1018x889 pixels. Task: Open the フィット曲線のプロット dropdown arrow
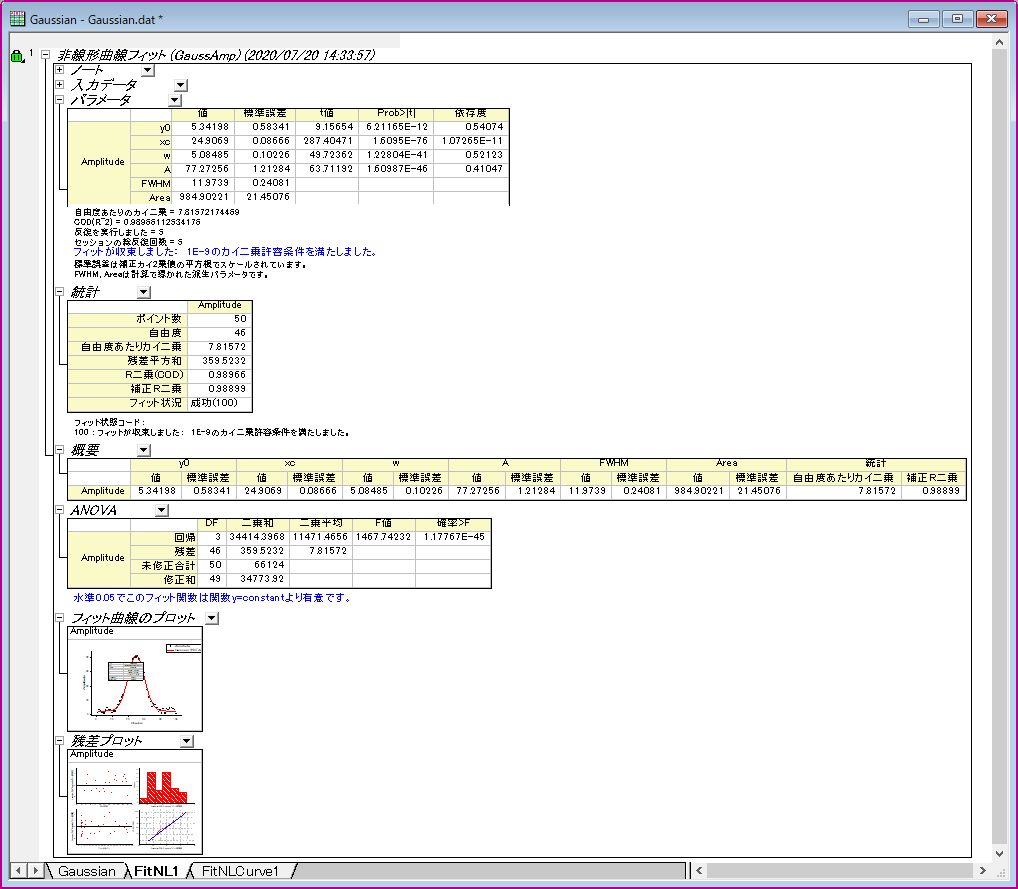tap(212, 618)
